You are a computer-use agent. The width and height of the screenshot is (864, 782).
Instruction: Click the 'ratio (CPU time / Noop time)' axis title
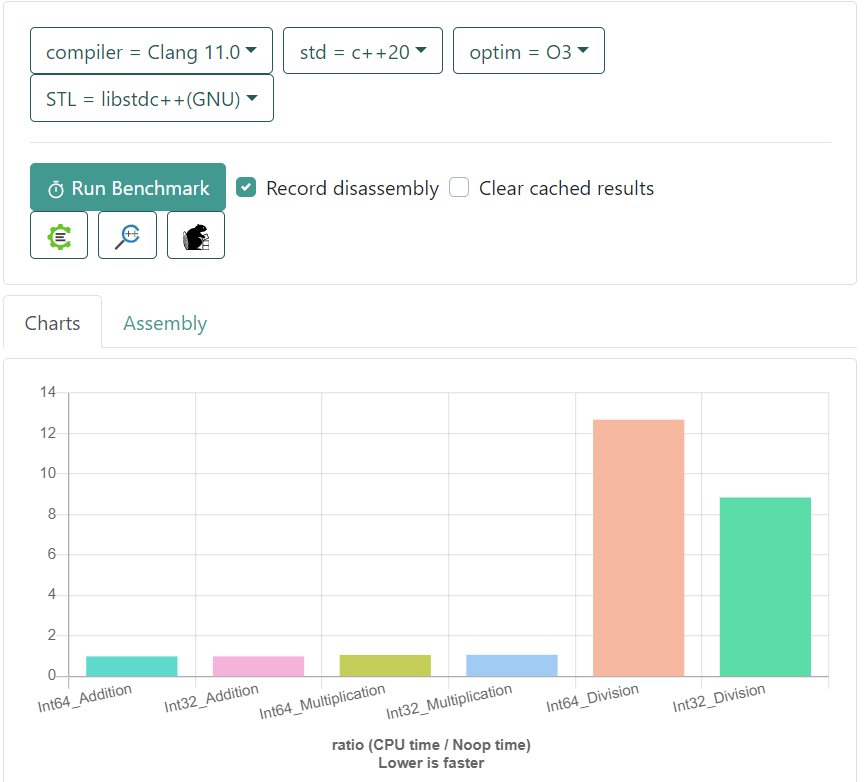(431, 745)
